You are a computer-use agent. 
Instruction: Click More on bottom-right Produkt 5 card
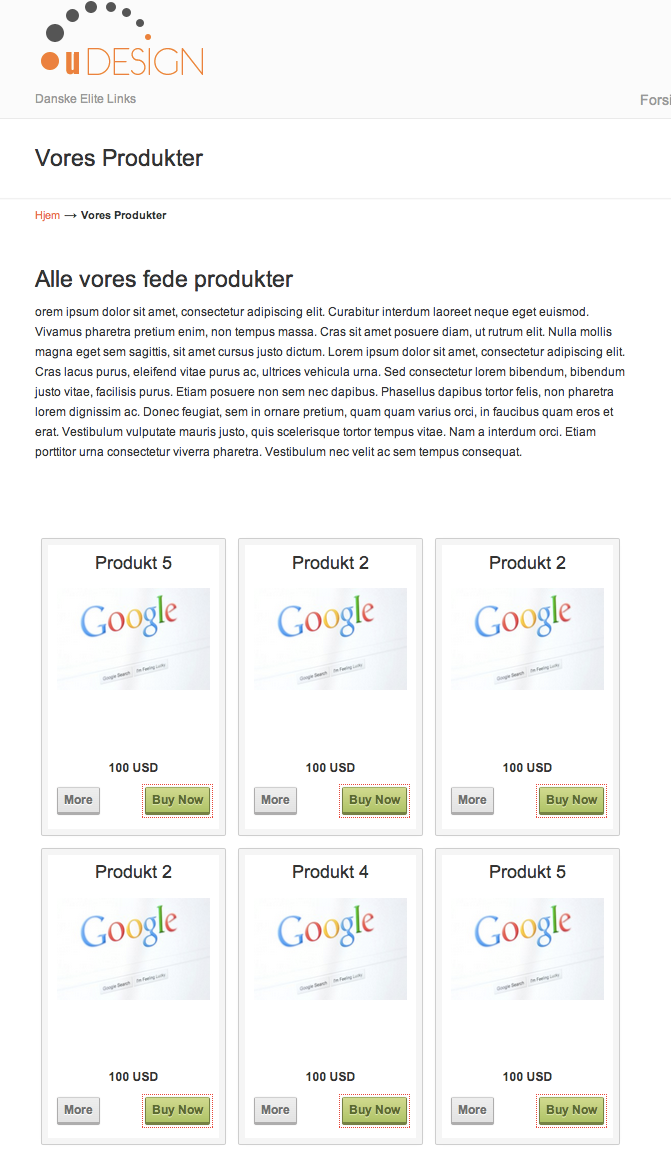472,1110
